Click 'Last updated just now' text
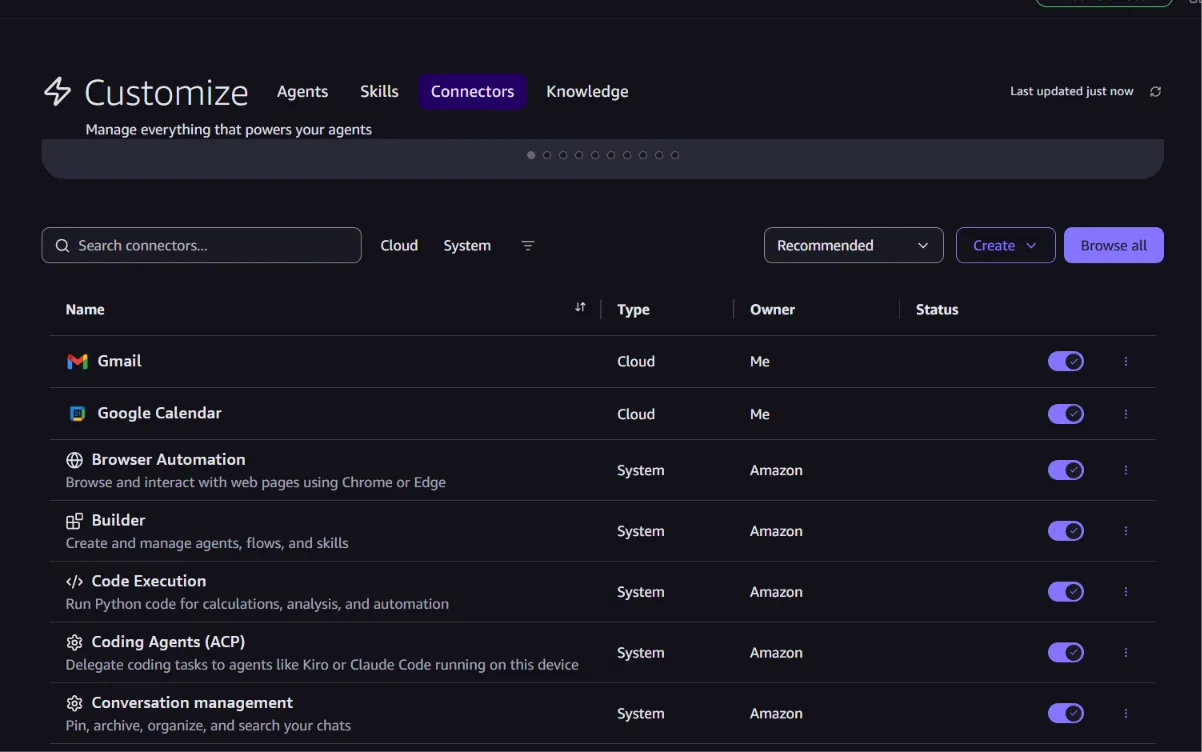 pyautogui.click(x=1071, y=91)
